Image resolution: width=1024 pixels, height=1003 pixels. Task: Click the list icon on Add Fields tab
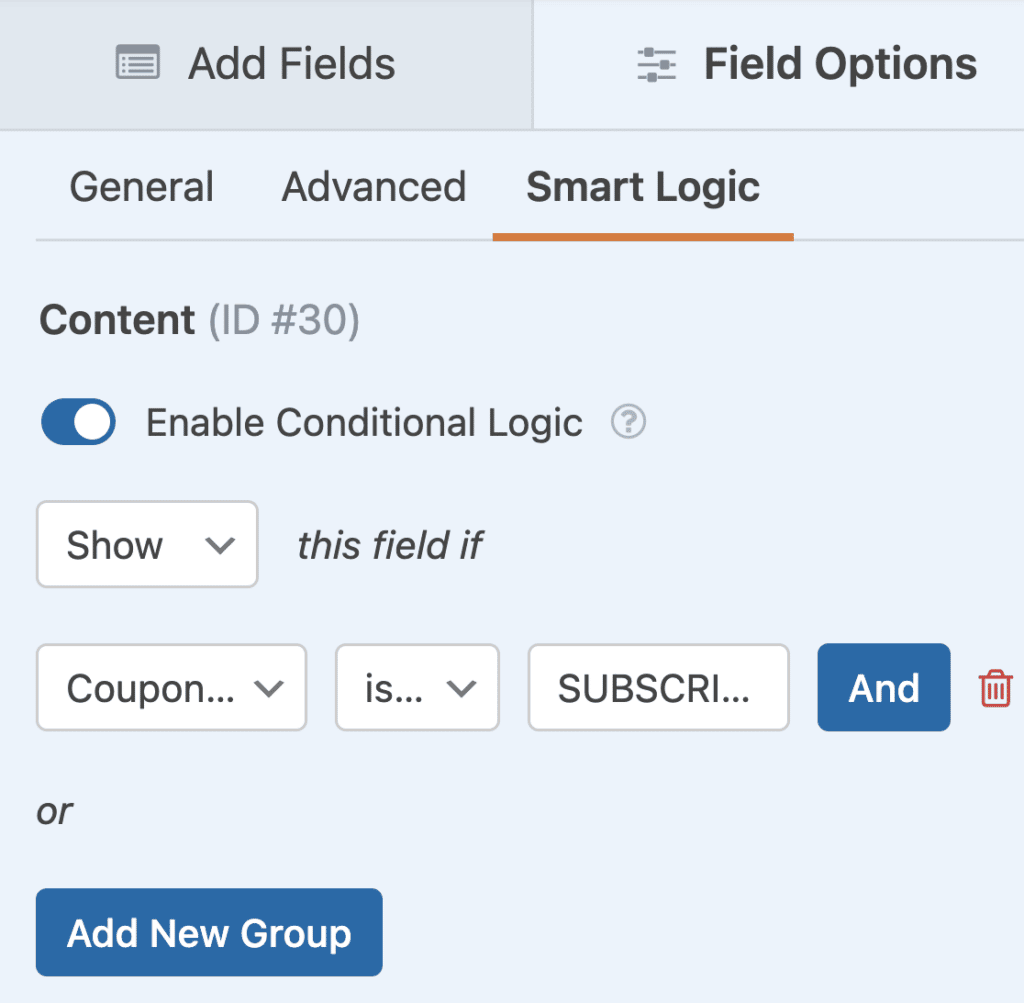click(138, 62)
